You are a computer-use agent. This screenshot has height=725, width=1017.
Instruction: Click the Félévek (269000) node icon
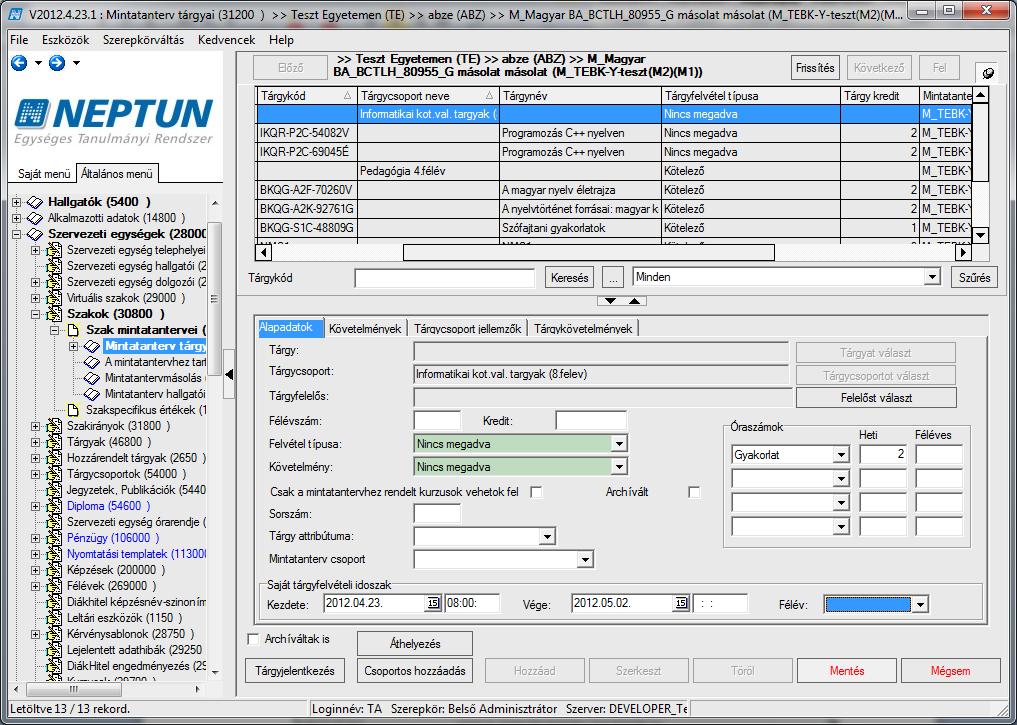55,586
